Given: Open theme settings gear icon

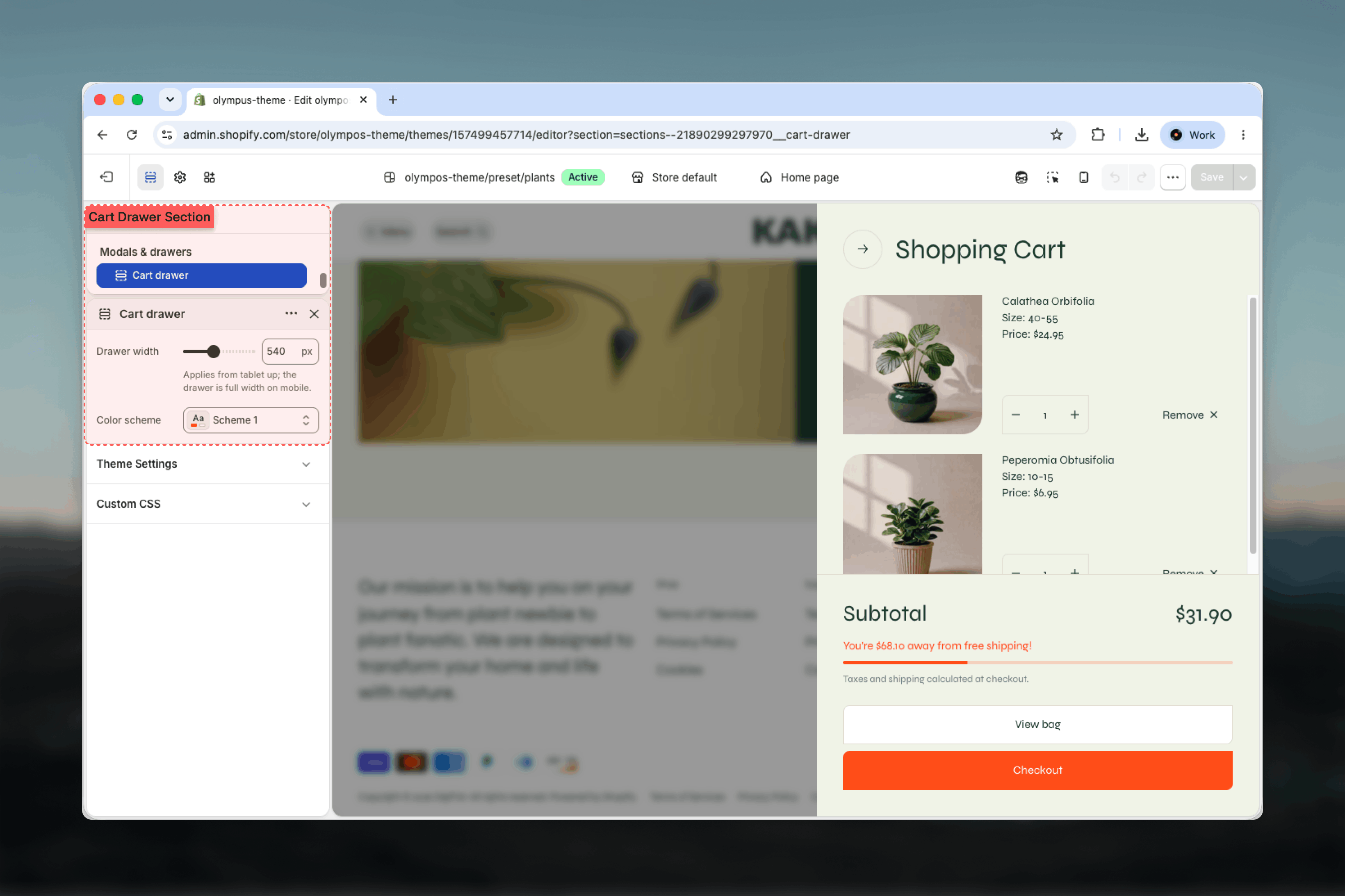Looking at the screenshot, I should [180, 177].
